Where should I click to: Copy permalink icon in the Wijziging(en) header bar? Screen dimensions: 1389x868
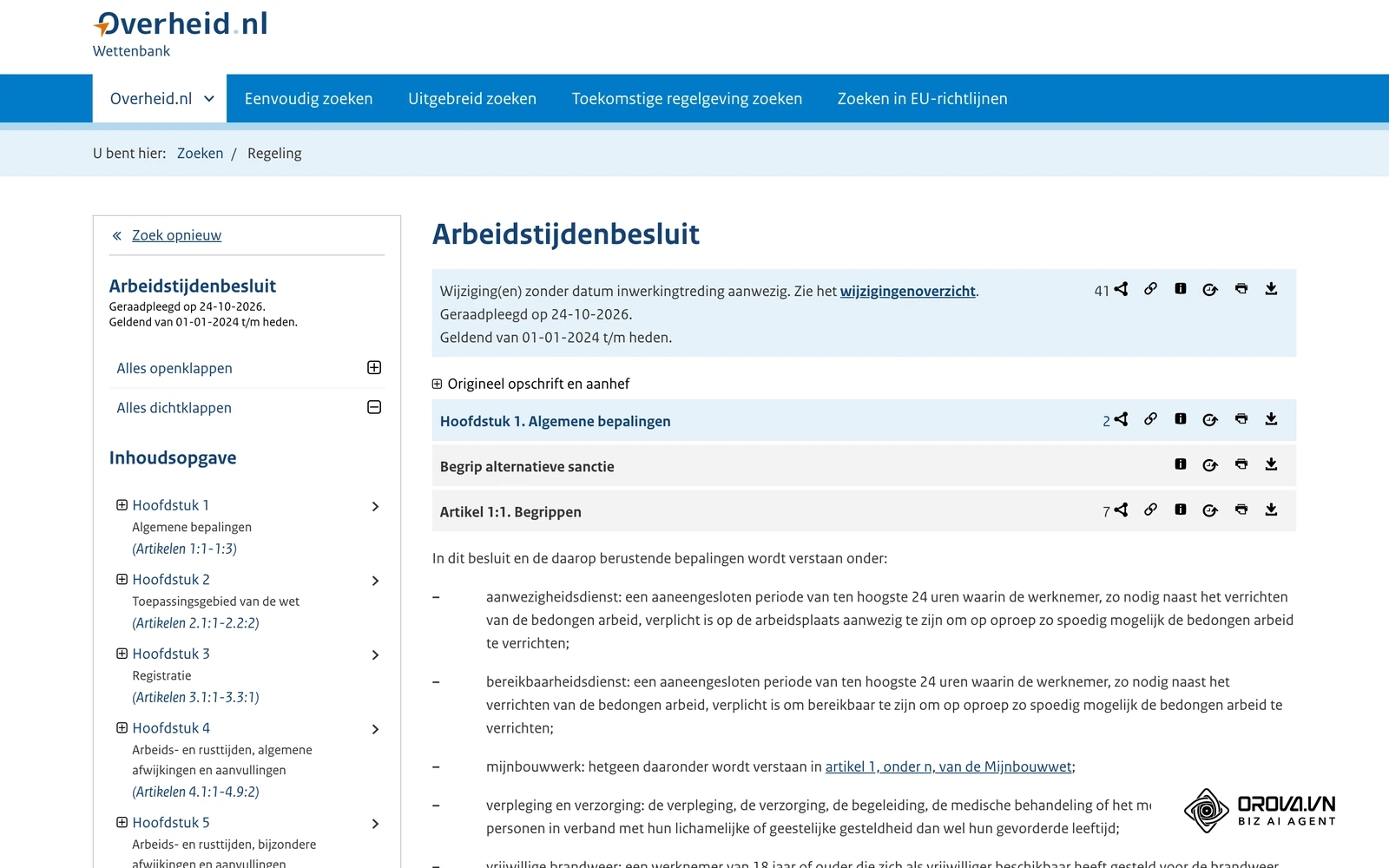1150,289
